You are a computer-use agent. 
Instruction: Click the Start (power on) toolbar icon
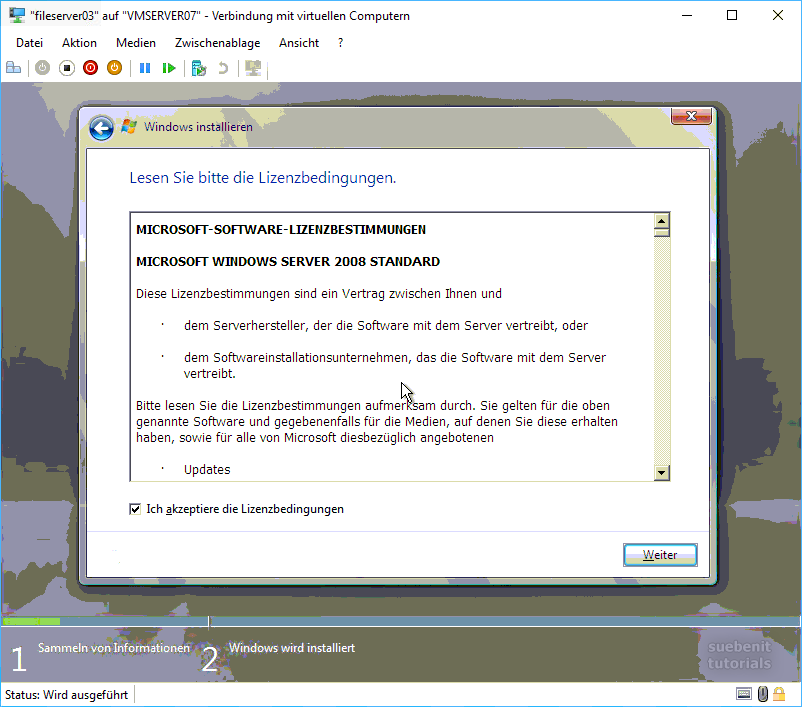click(42, 68)
